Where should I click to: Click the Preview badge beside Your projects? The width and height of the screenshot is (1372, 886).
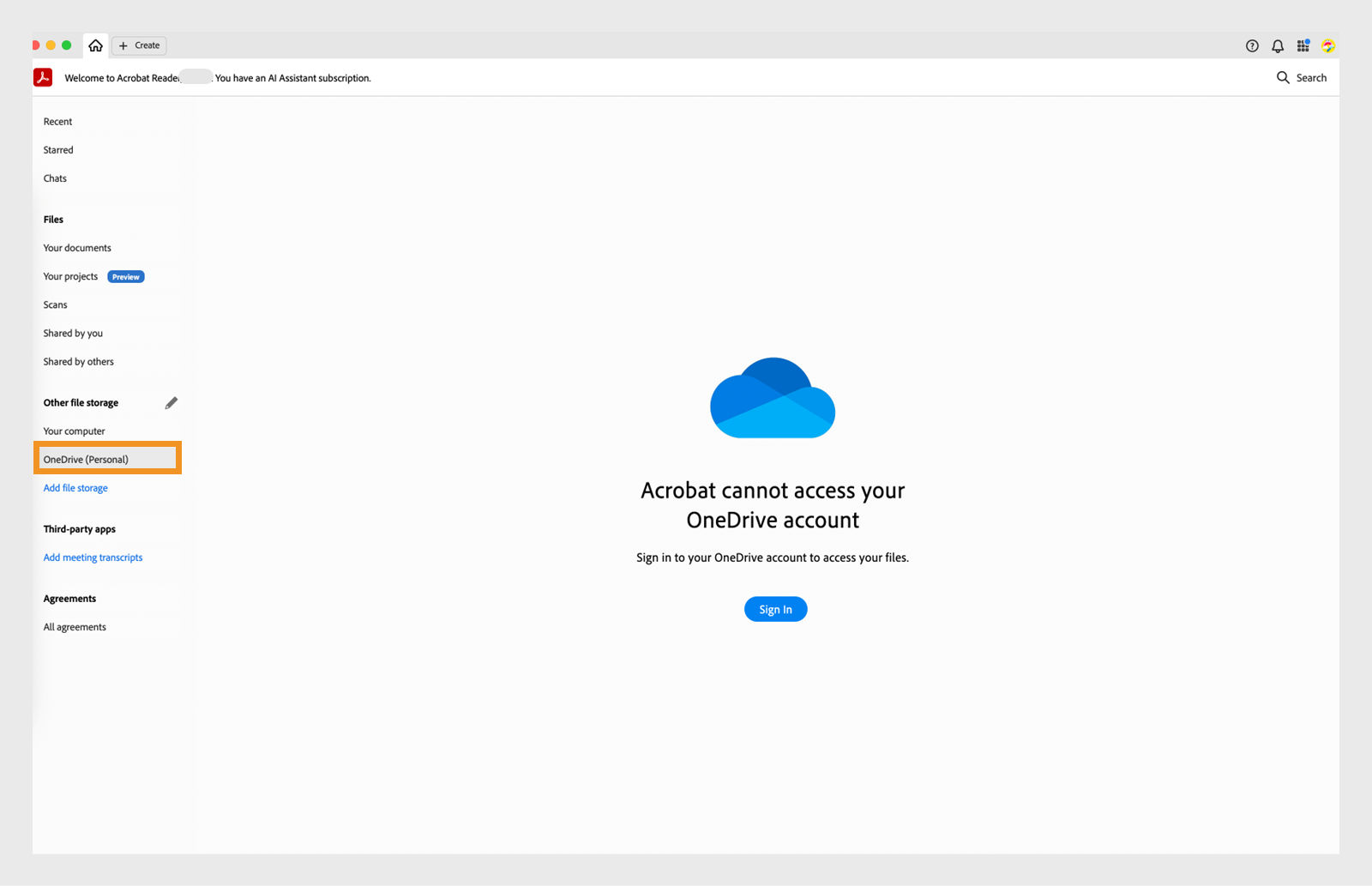125,276
